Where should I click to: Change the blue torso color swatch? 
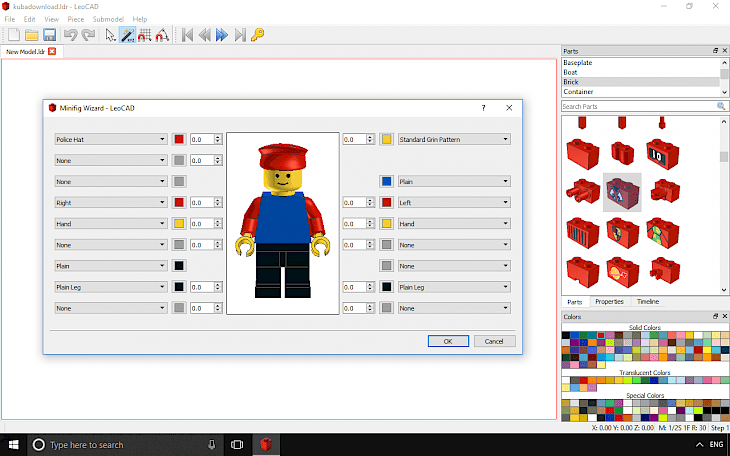click(386, 182)
